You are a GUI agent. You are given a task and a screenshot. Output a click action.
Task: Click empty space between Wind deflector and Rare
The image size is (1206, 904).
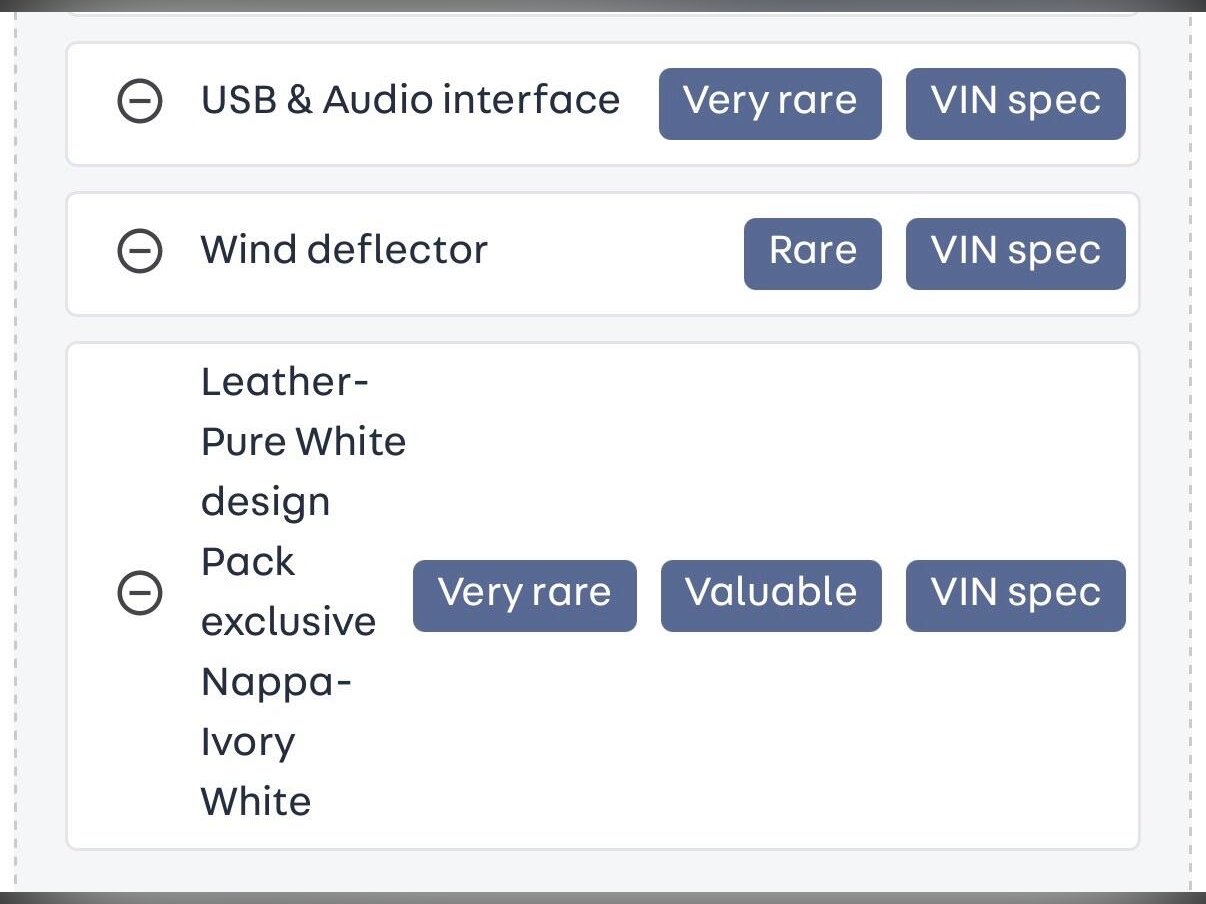pos(615,253)
